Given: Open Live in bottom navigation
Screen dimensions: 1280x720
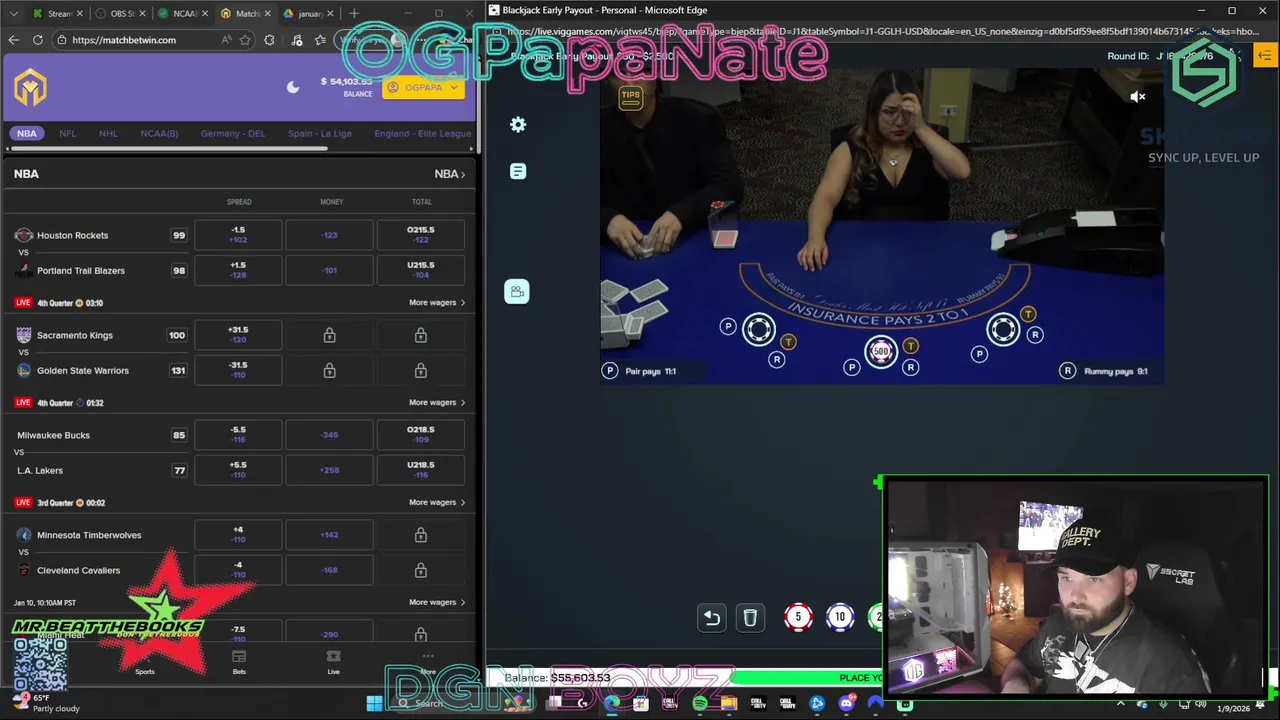Looking at the screenshot, I should 334,662.
